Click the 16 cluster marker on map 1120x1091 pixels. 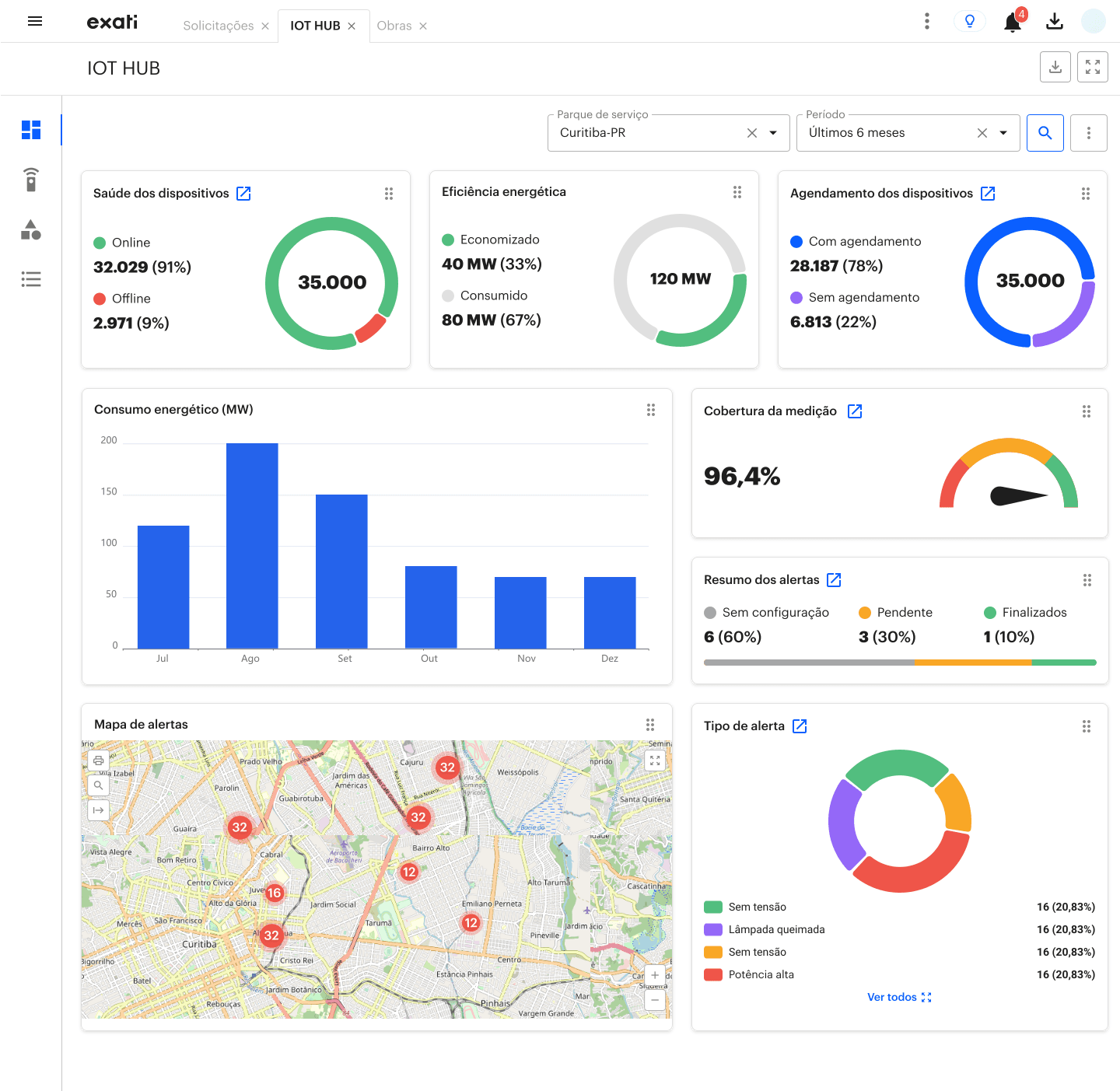tap(274, 893)
